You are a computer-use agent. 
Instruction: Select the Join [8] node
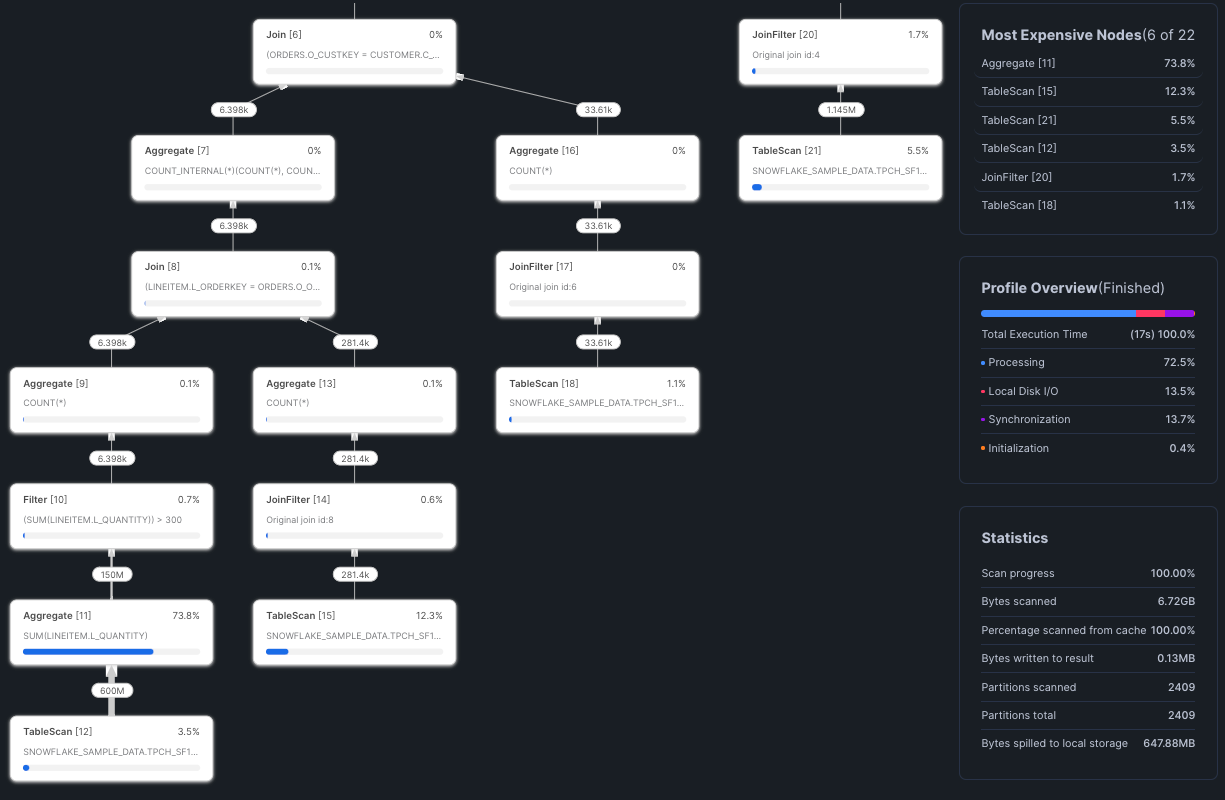[232, 283]
